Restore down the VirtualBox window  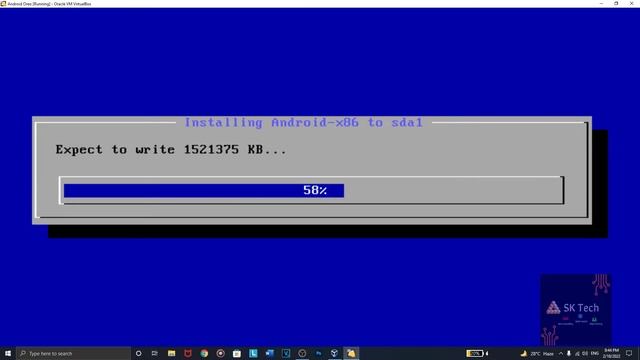tap(616, 4)
